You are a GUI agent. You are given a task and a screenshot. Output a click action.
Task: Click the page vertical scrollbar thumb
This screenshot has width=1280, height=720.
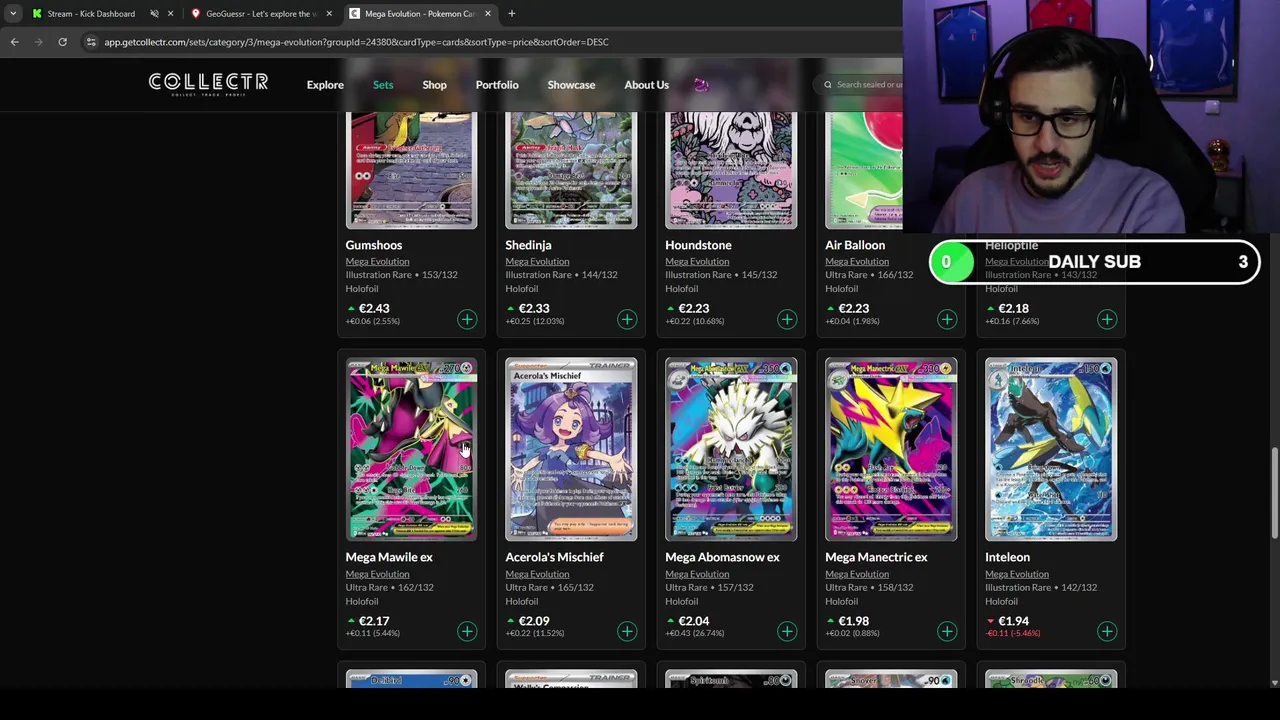(1274, 495)
